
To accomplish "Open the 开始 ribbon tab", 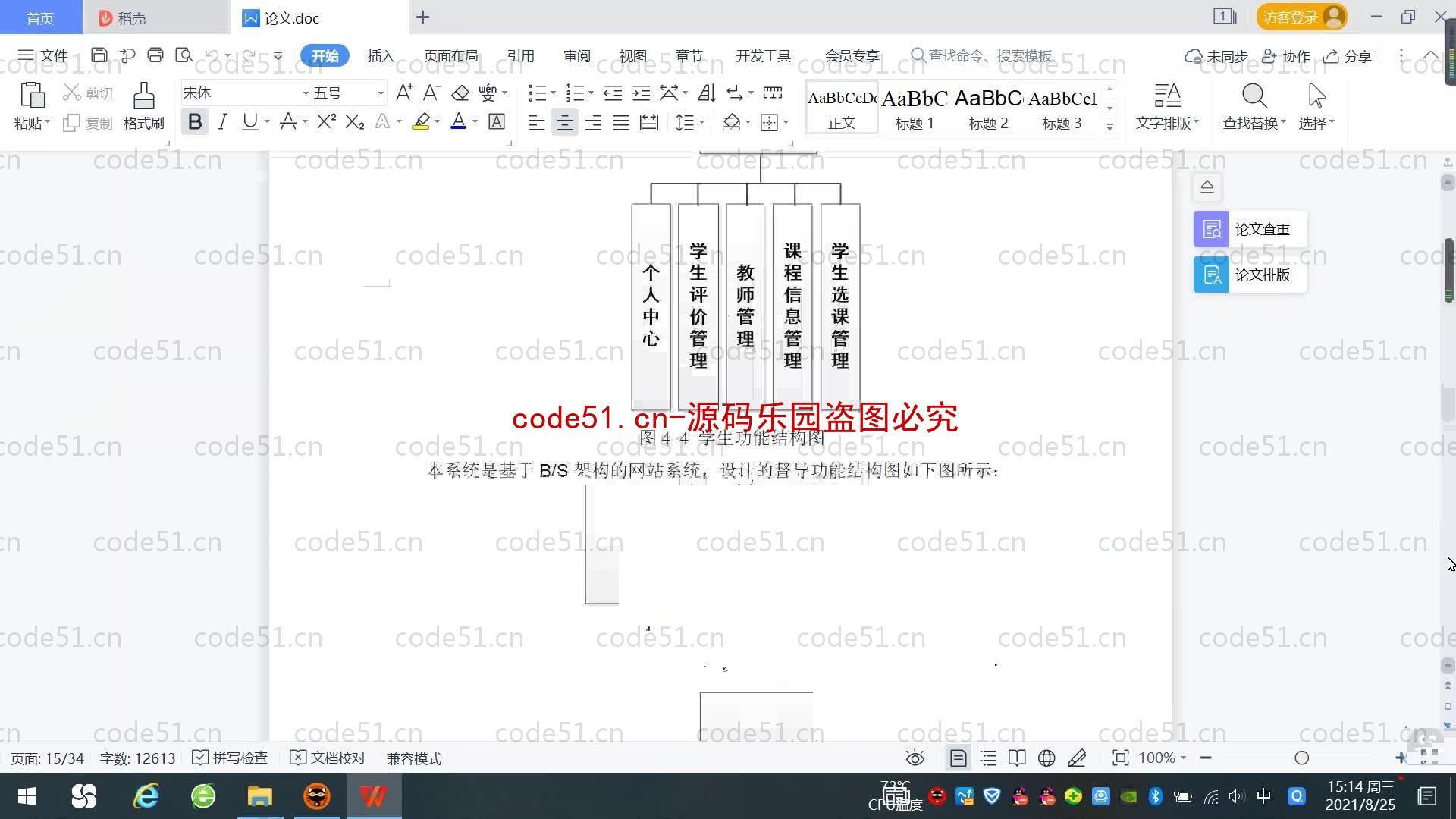I will click(325, 56).
